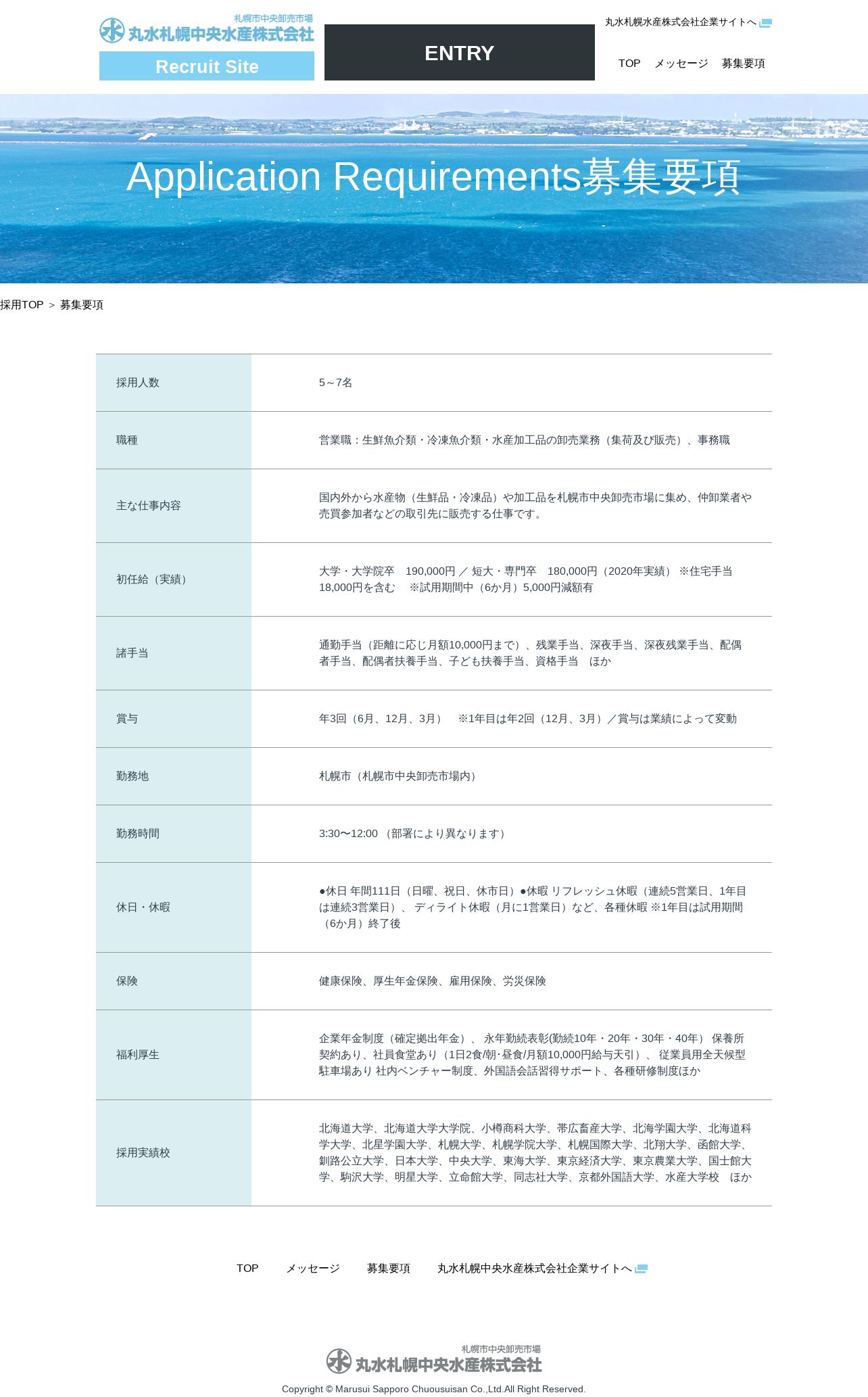Click 募集要項 breadcrumb item

[x=82, y=305]
